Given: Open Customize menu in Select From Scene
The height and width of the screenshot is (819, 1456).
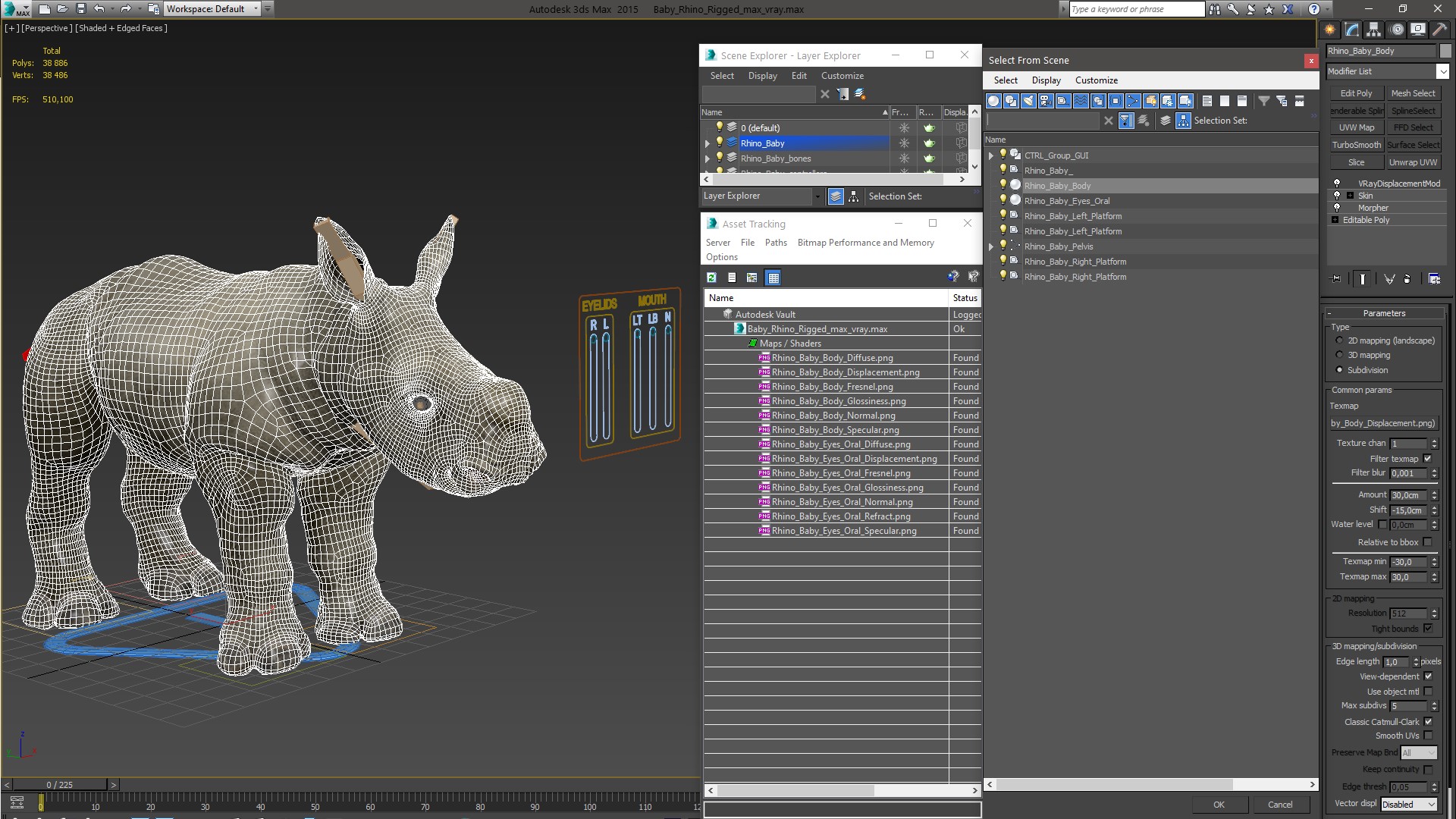Looking at the screenshot, I should [x=1096, y=80].
